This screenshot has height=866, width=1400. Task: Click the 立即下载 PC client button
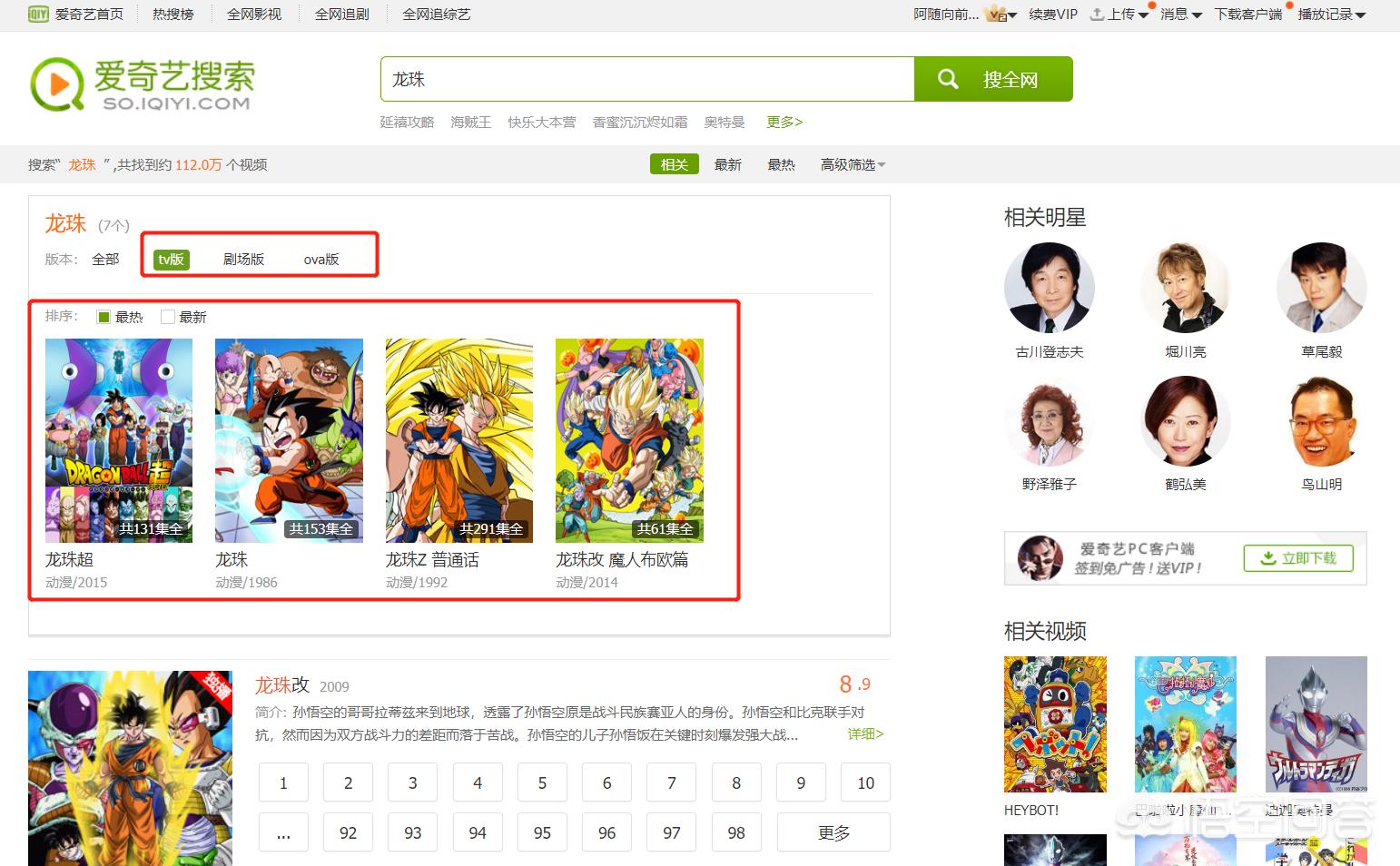1298,558
